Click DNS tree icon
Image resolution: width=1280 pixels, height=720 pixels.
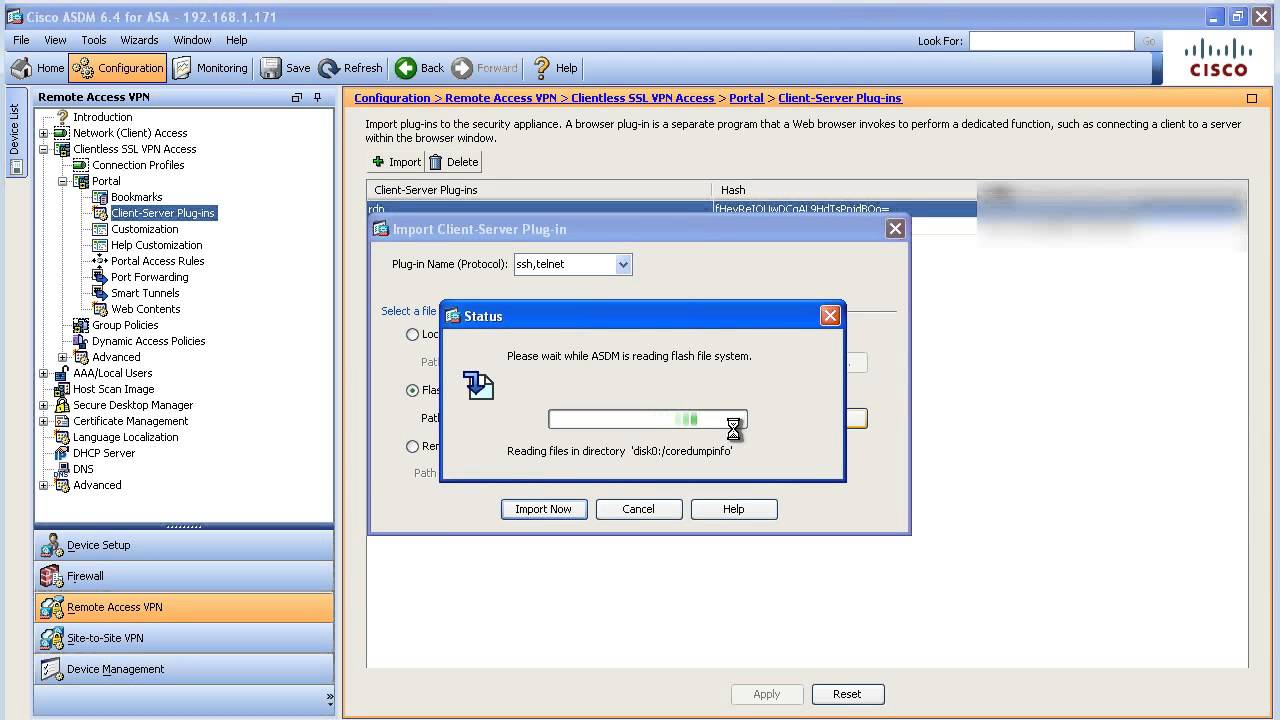pyautogui.click(x=62, y=469)
